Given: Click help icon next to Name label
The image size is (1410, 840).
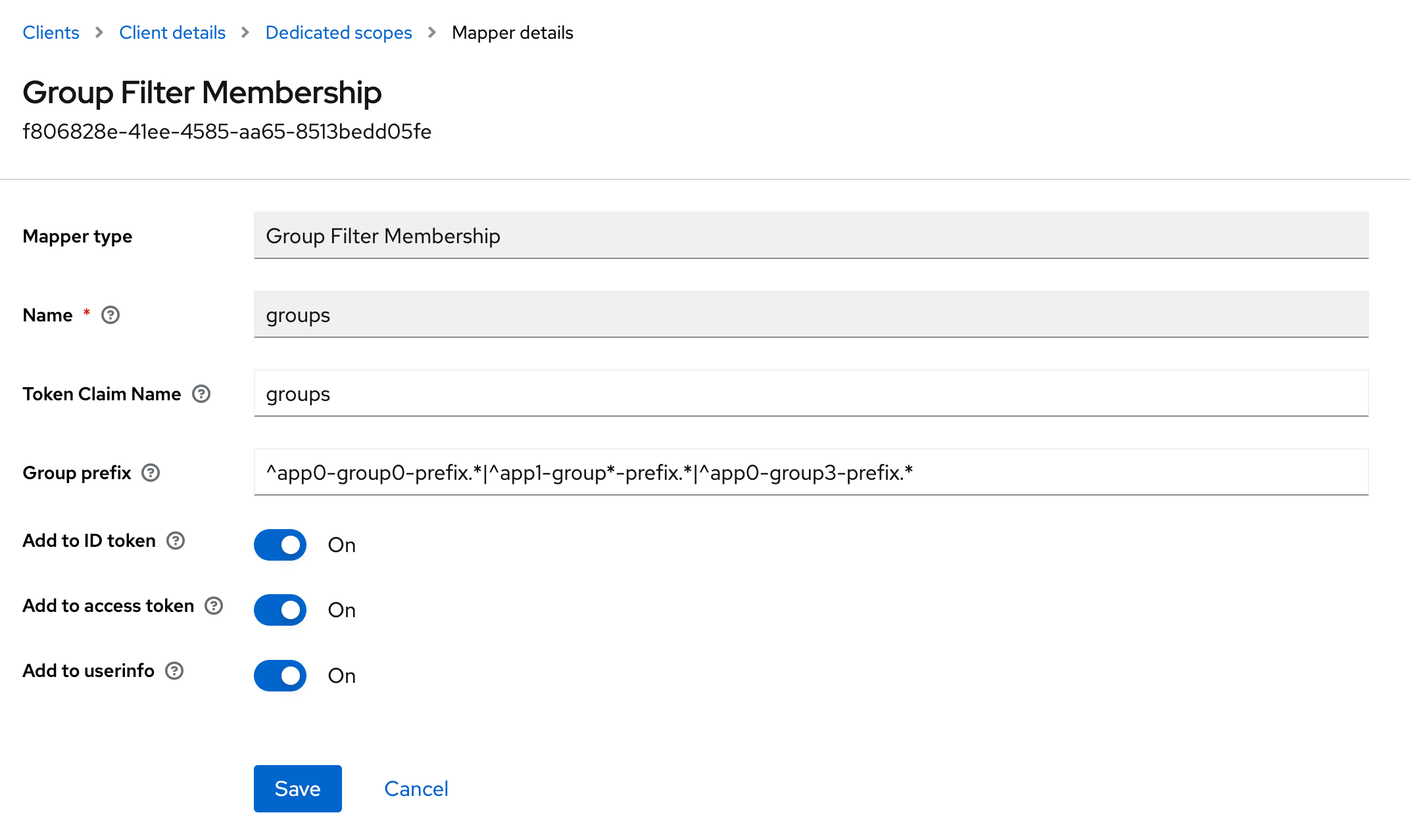Looking at the screenshot, I should [x=110, y=315].
